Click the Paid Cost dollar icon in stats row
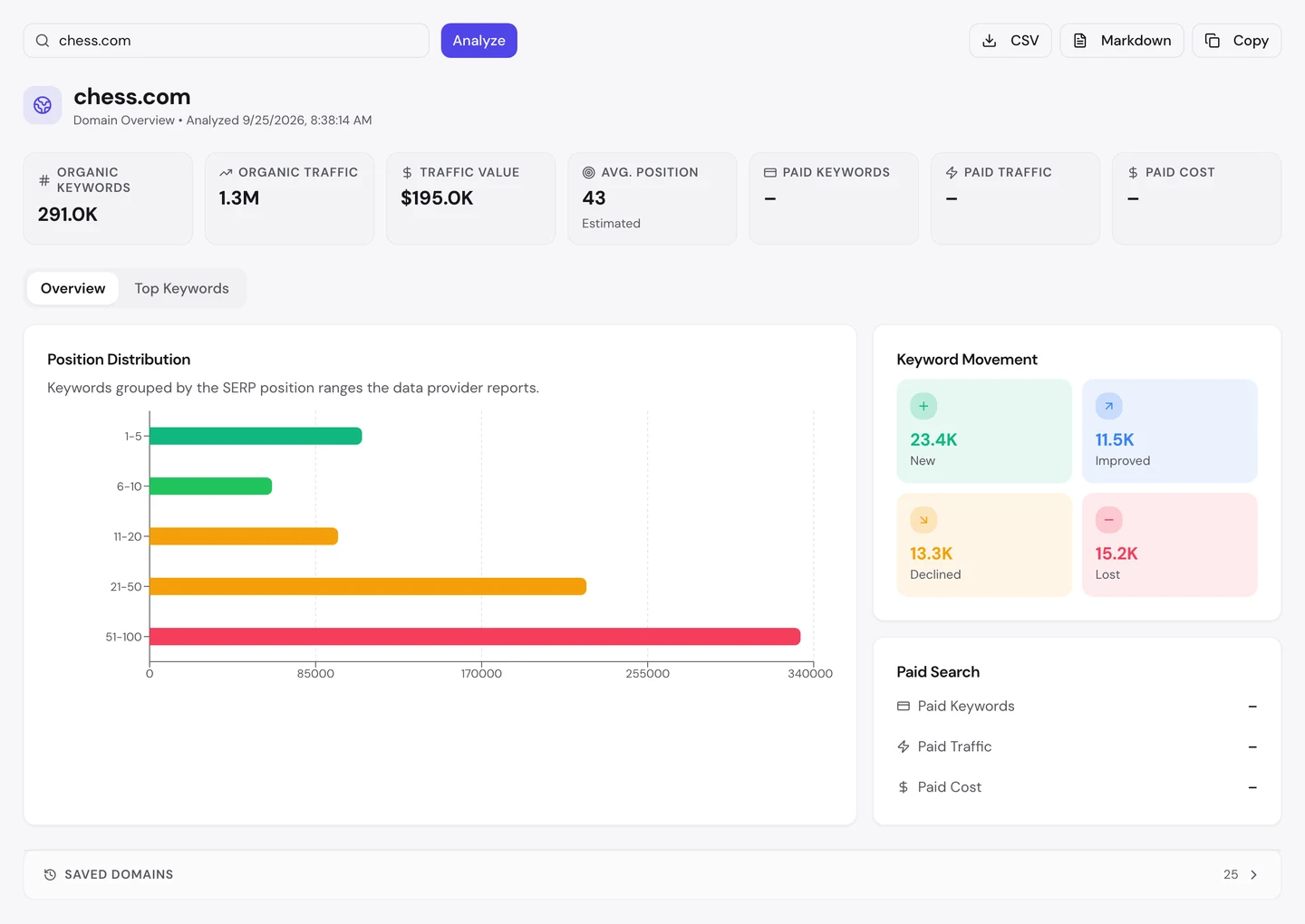 [x=1133, y=172]
